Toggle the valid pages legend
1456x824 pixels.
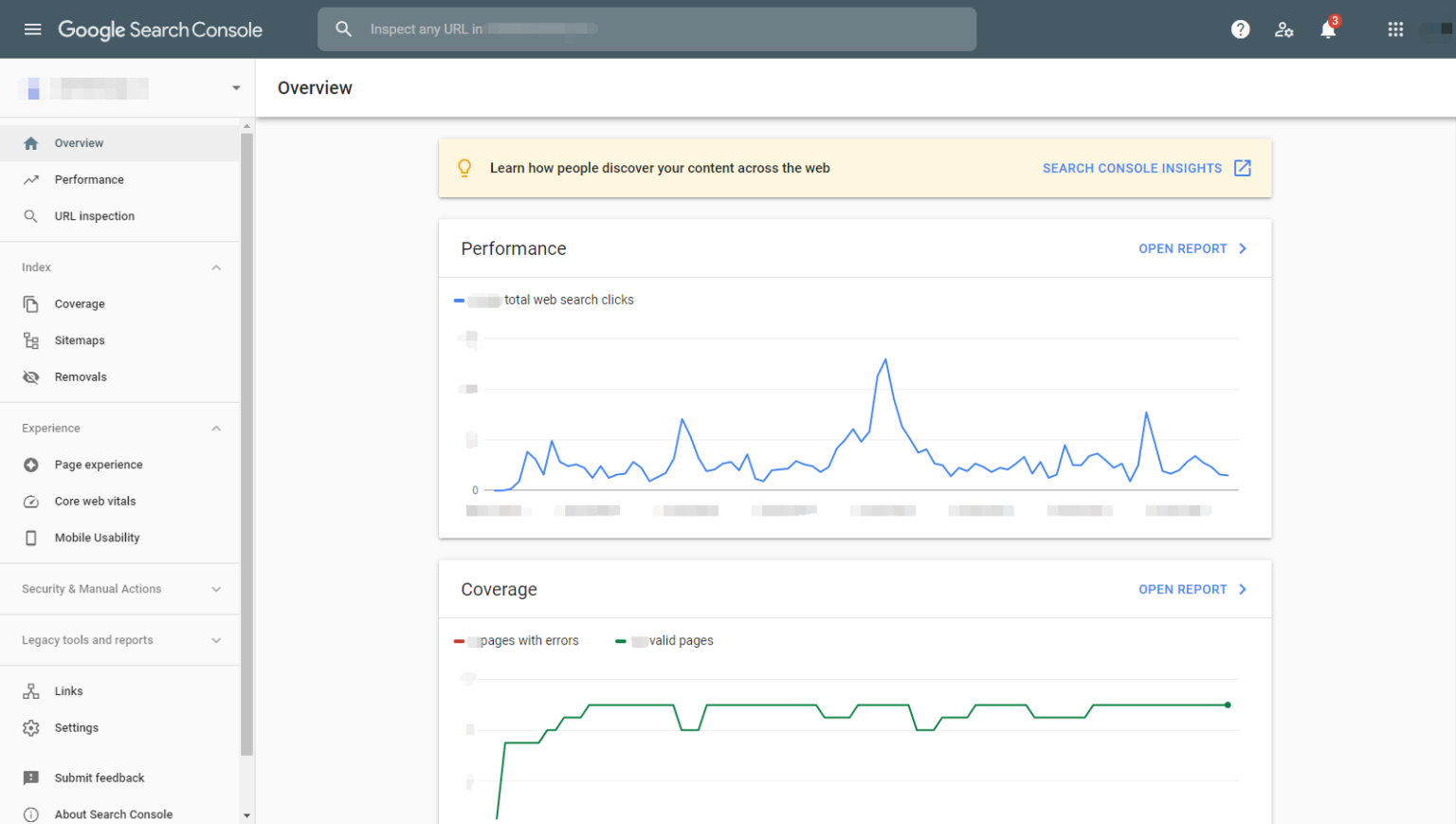tap(666, 641)
